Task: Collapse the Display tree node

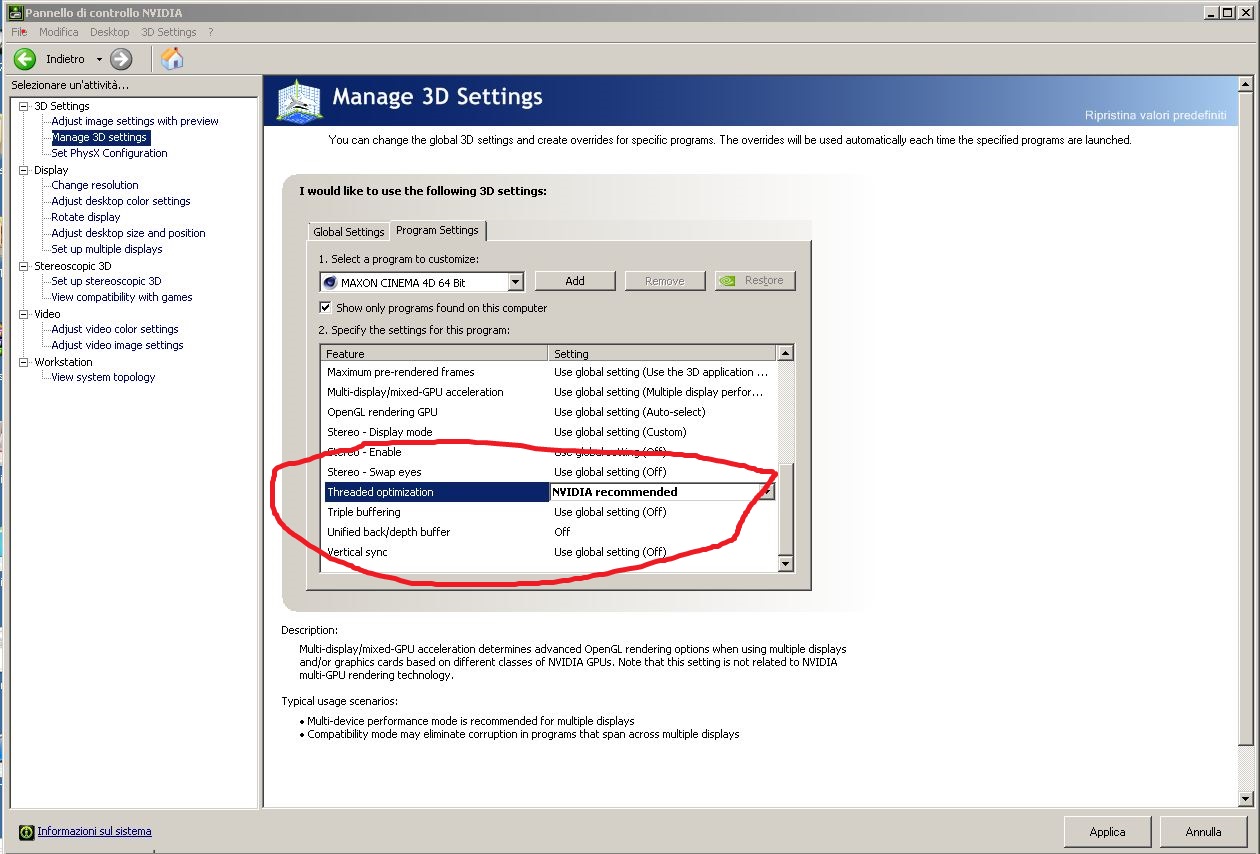Action: (23, 170)
